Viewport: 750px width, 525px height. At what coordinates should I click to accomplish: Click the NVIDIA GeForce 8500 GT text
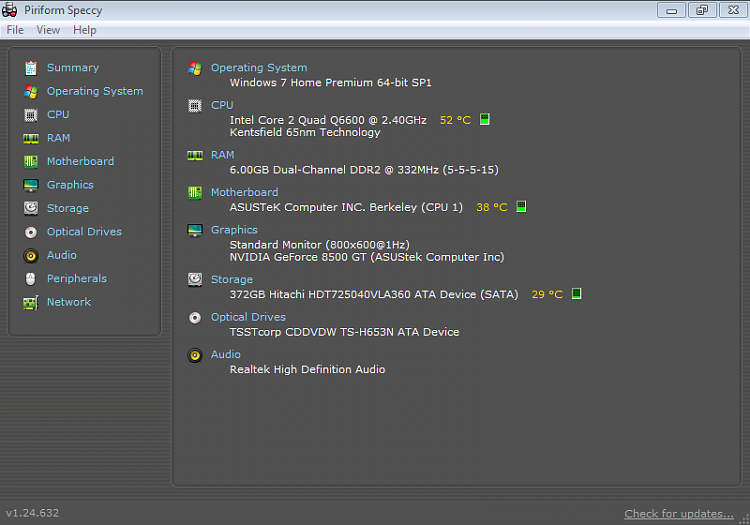(367, 257)
